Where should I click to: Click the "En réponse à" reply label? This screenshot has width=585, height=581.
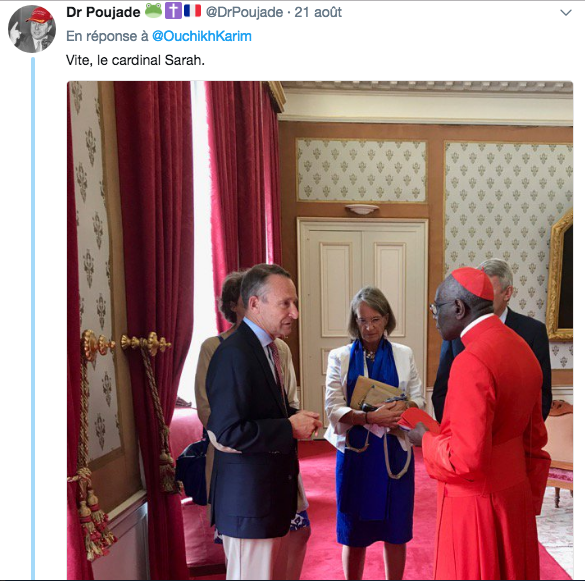tap(107, 36)
